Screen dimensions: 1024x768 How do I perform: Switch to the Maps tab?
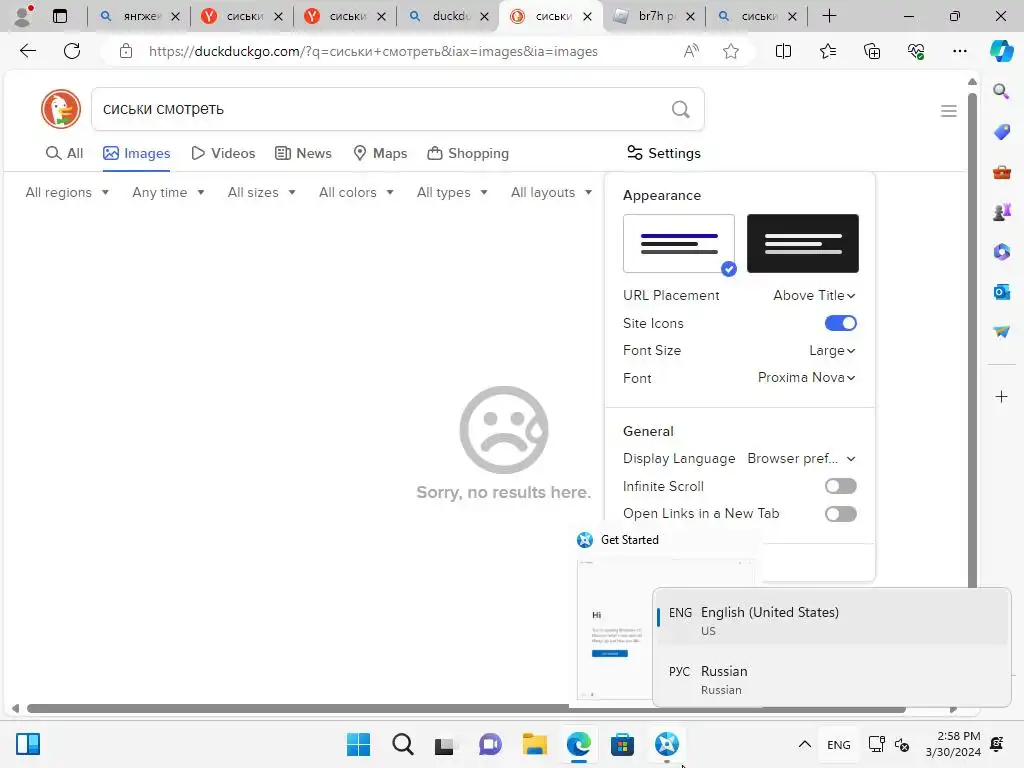pos(379,153)
